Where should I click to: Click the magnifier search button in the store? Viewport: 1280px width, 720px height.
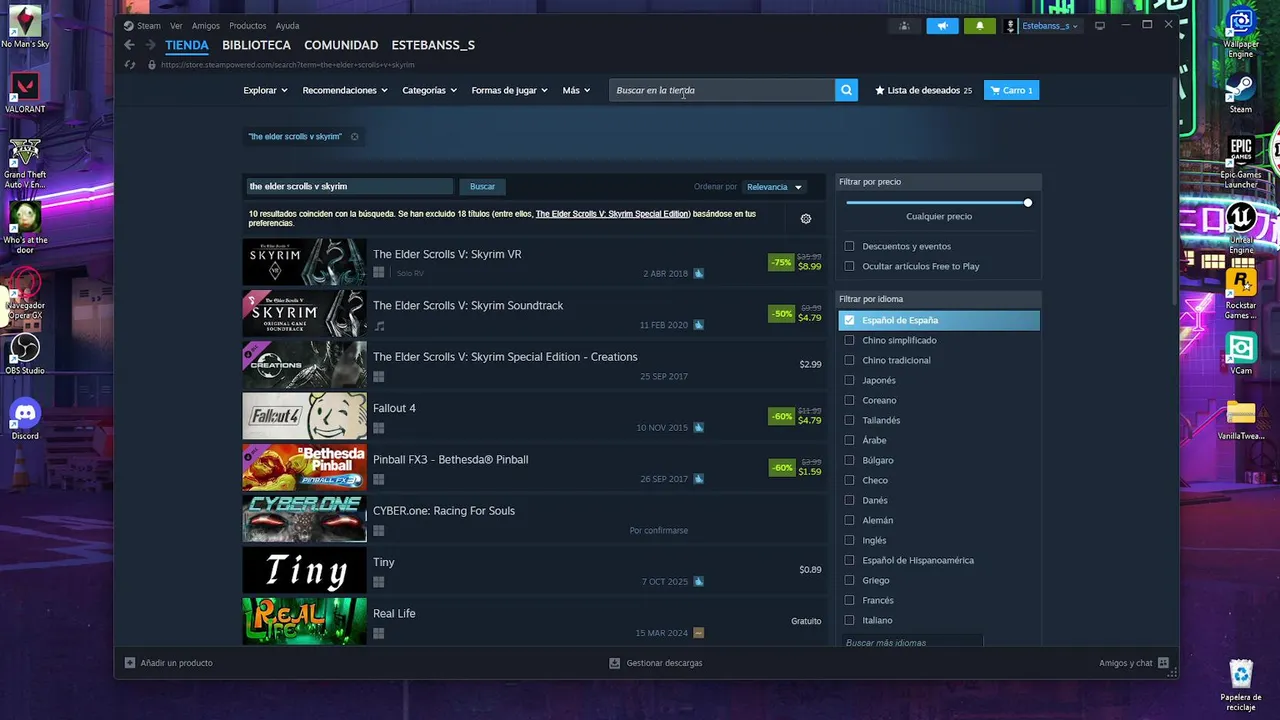[846, 90]
